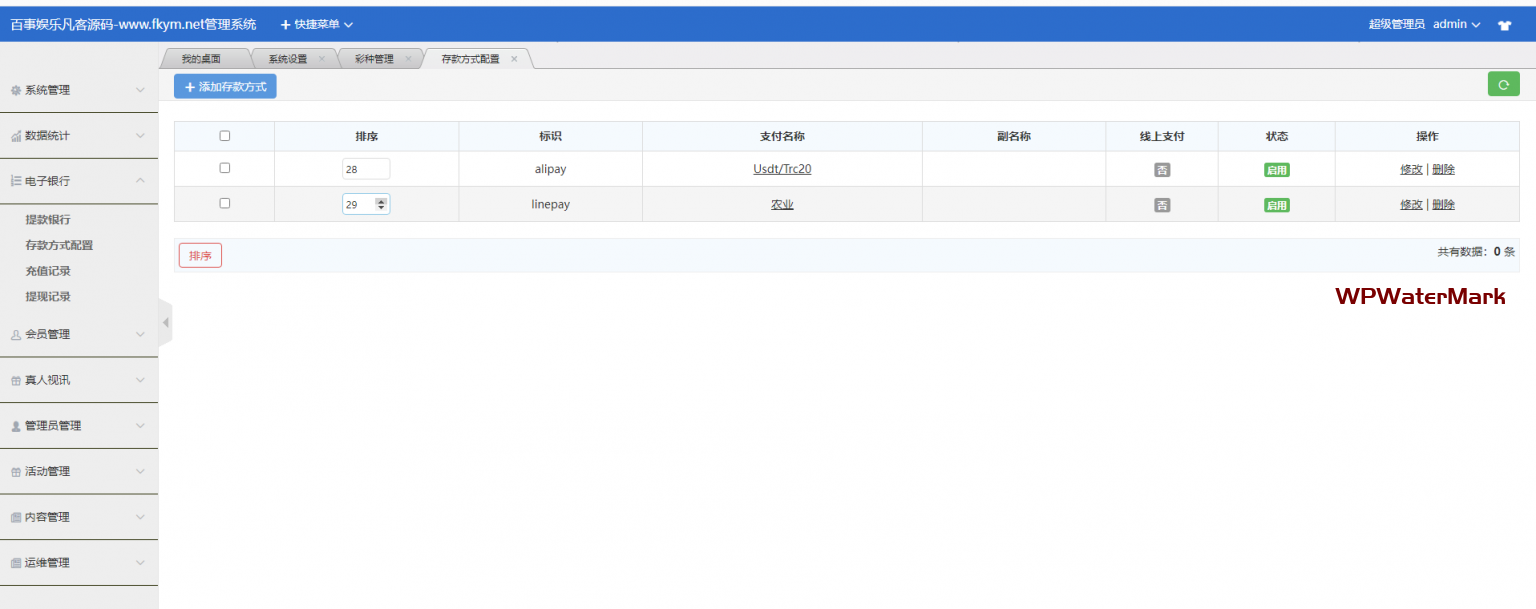
Task: Click the 数据统计 chart icon
Action: (x=16, y=136)
